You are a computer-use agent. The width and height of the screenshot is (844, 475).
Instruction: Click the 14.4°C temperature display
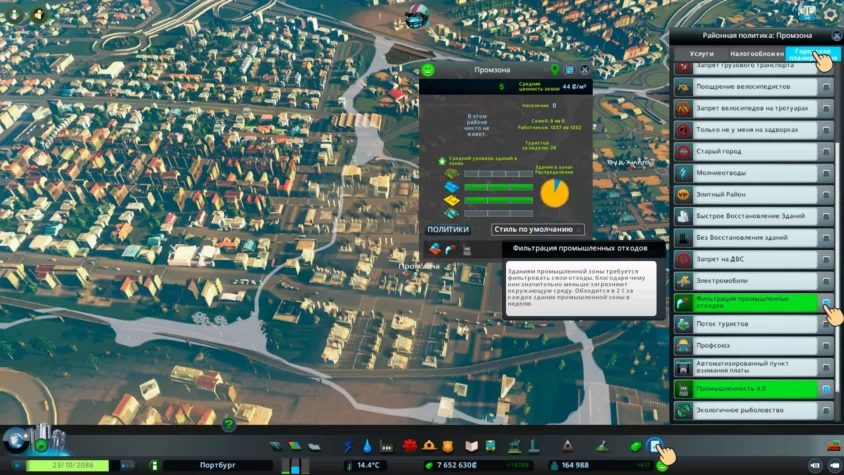point(368,465)
